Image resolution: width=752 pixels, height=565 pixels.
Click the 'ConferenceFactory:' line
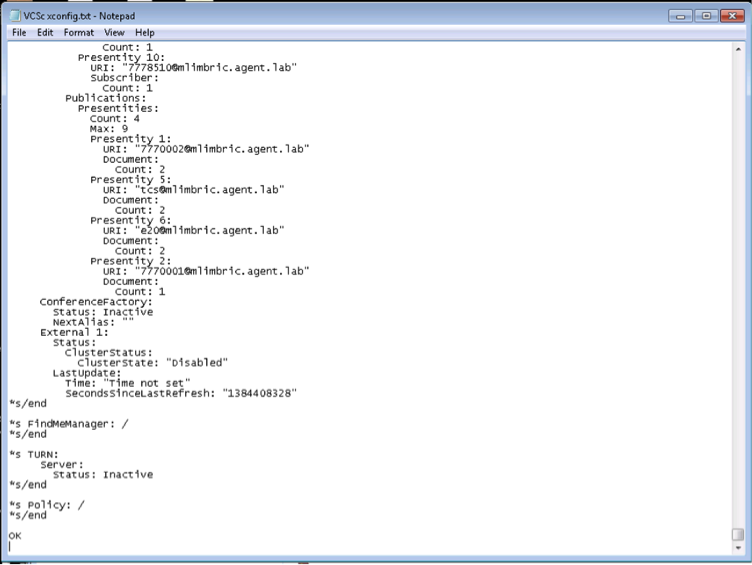click(x=96, y=302)
